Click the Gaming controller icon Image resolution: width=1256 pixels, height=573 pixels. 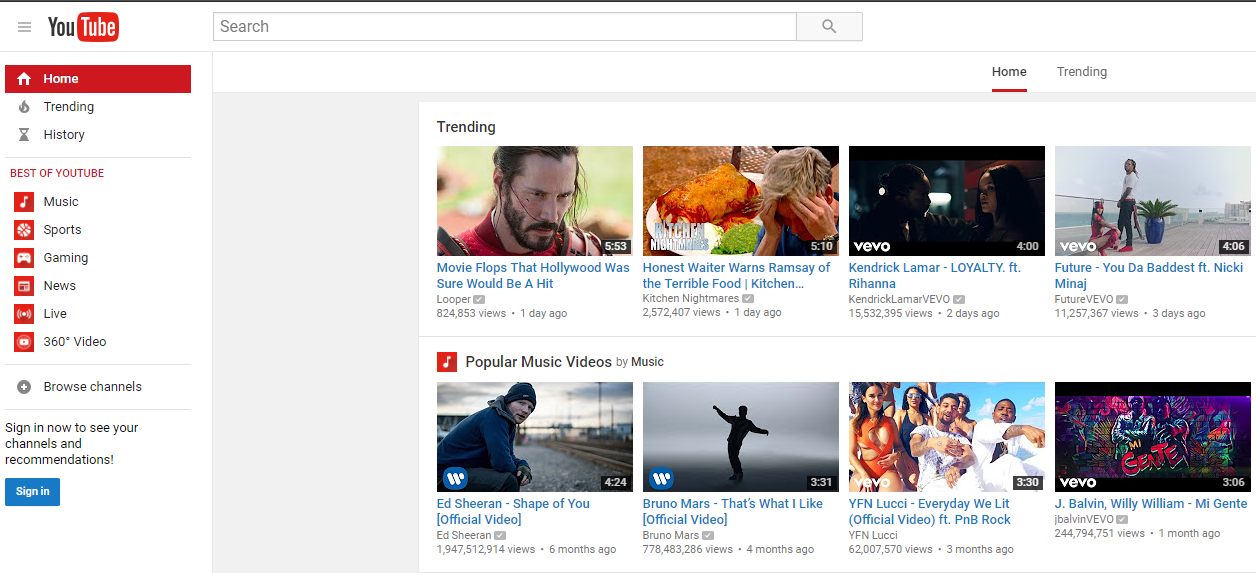(24, 258)
